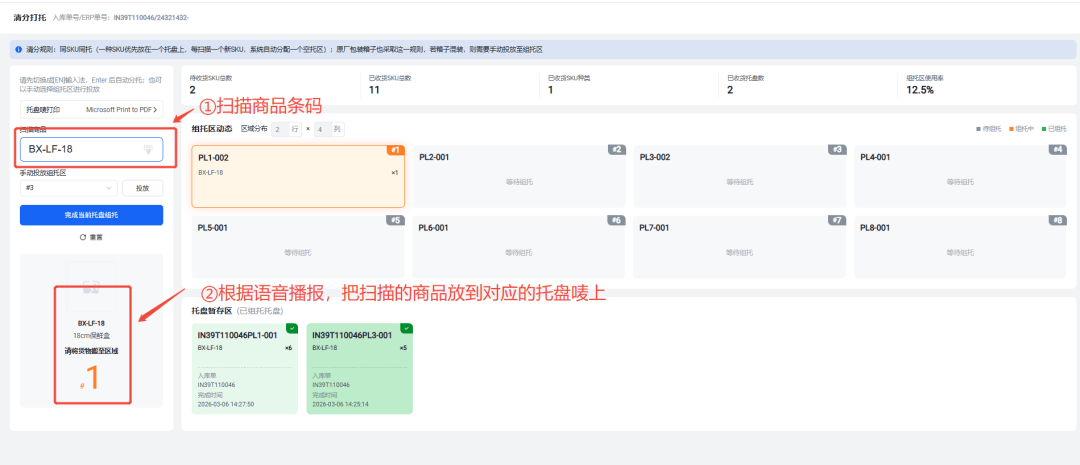Click the received pallet count value 2
The image size is (1080, 465).
pyautogui.click(x=730, y=90)
